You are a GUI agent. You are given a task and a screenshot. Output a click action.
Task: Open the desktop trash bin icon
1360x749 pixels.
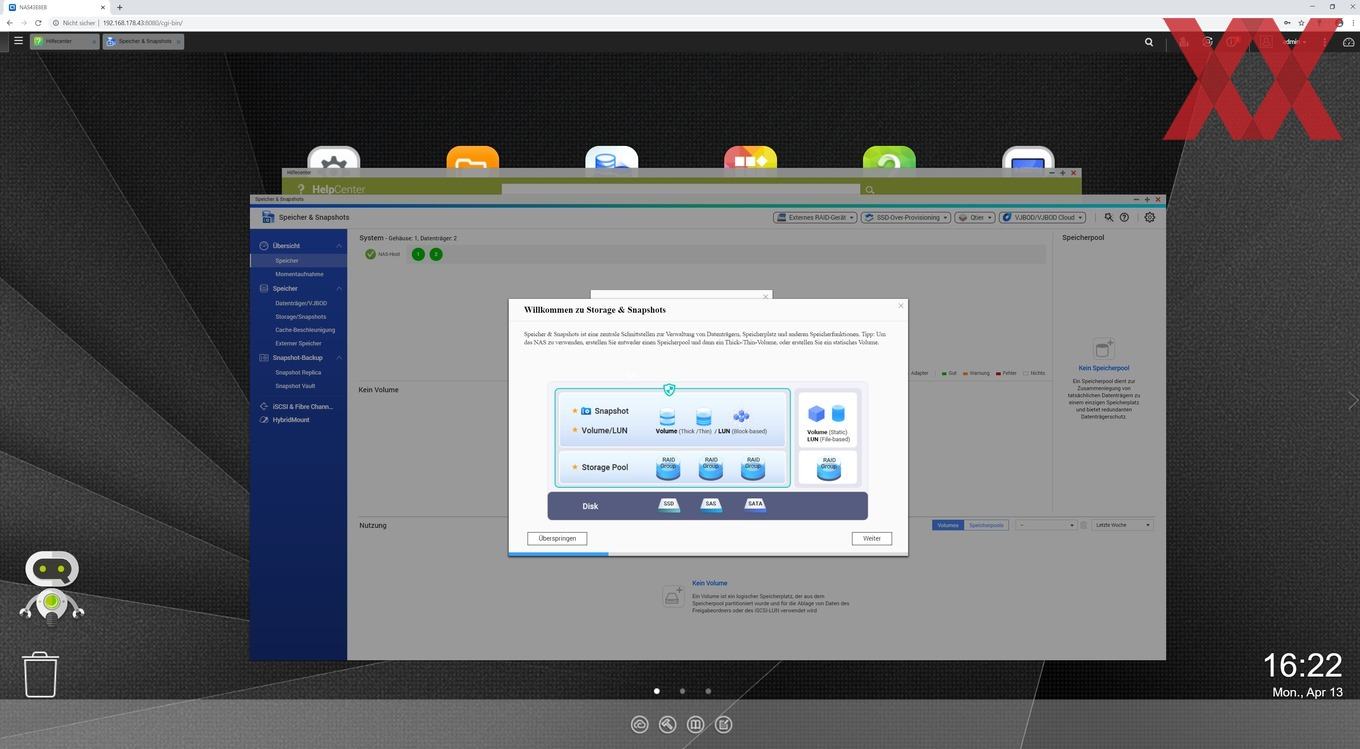[41, 674]
